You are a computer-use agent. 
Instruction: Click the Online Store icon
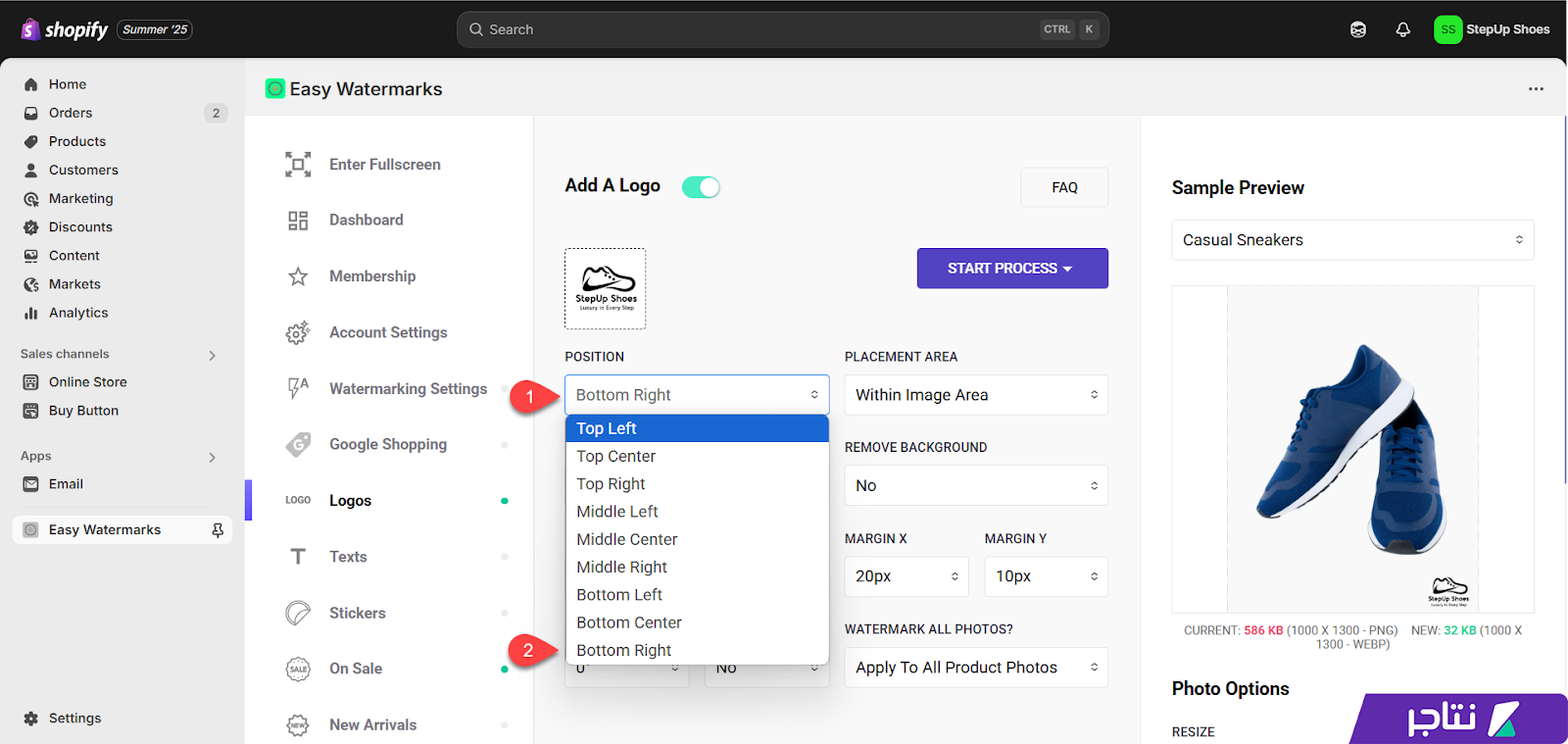pyautogui.click(x=30, y=382)
